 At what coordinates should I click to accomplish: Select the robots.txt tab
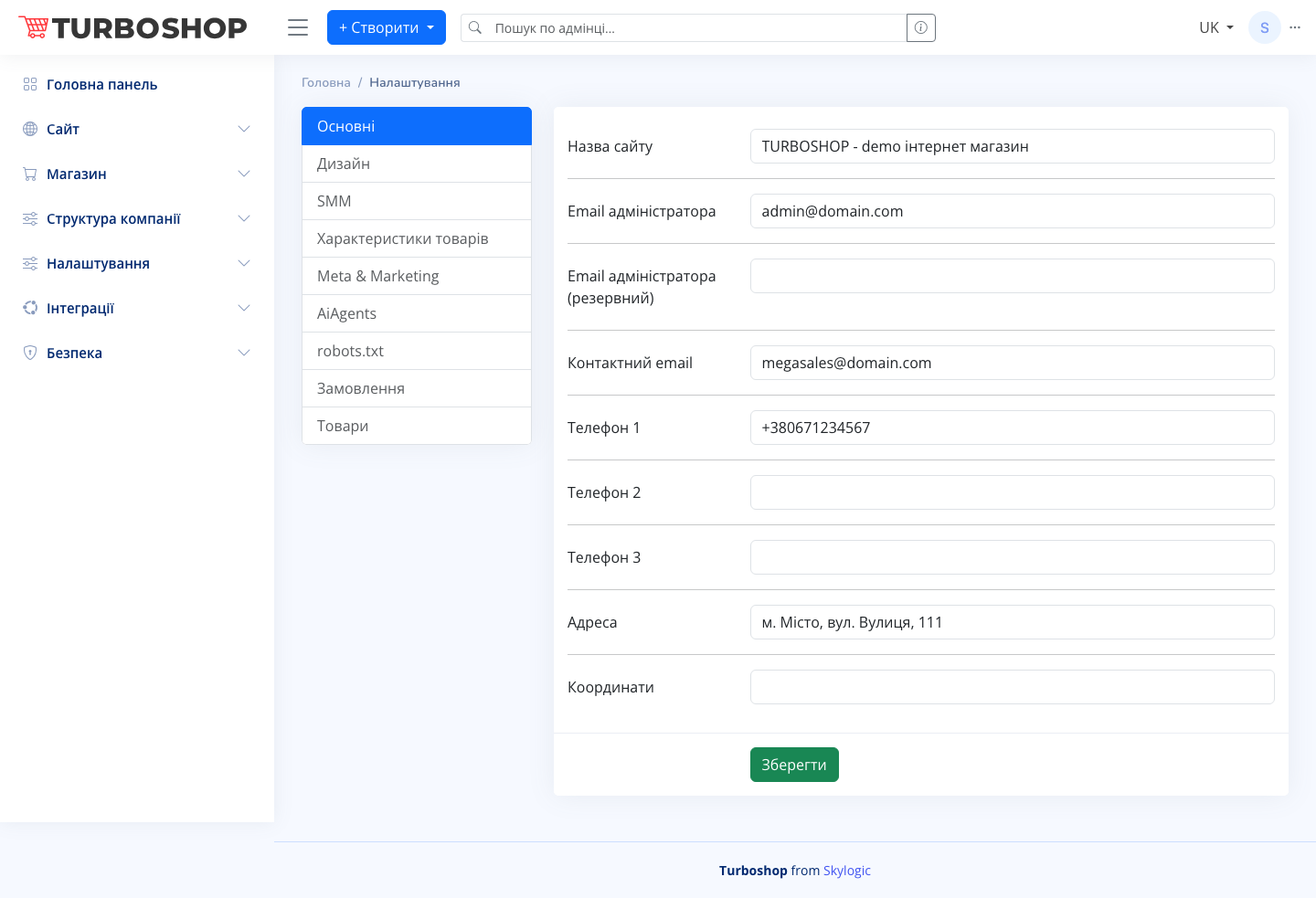click(x=417, y=351)
